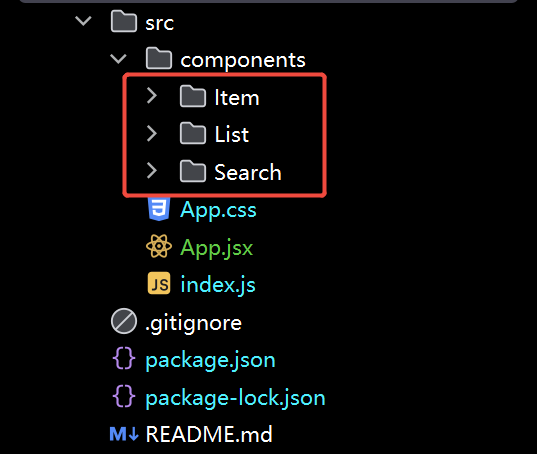
Task: Expand the Item folder chevron
Action: click(152, 96)
